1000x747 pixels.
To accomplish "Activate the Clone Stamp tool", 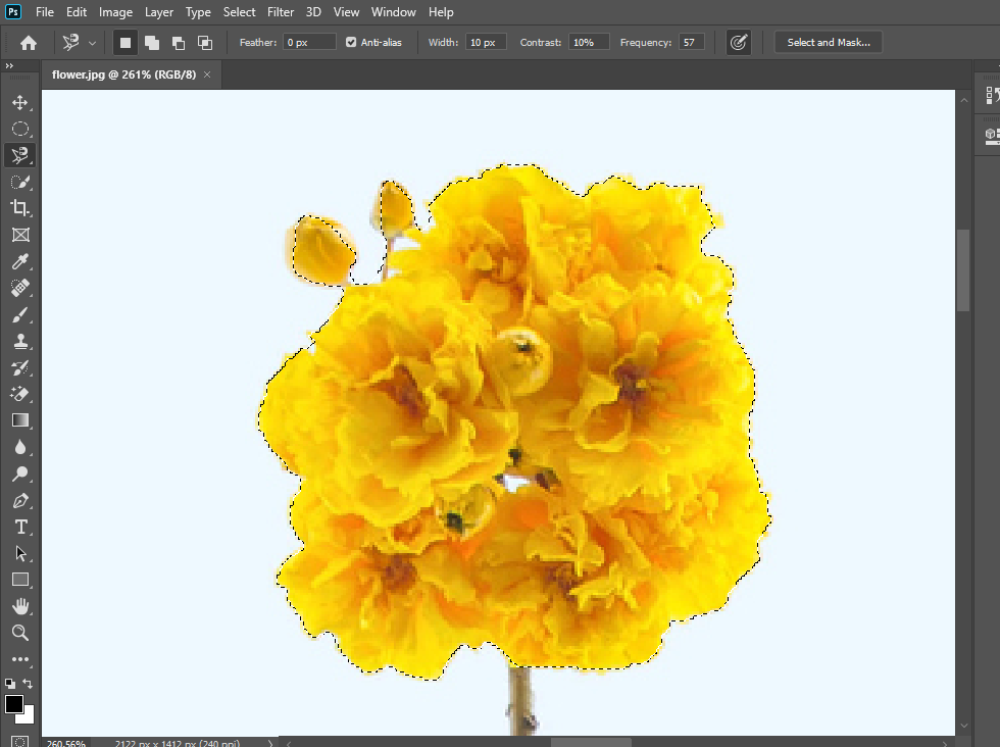I will click(x=20, y=341).
